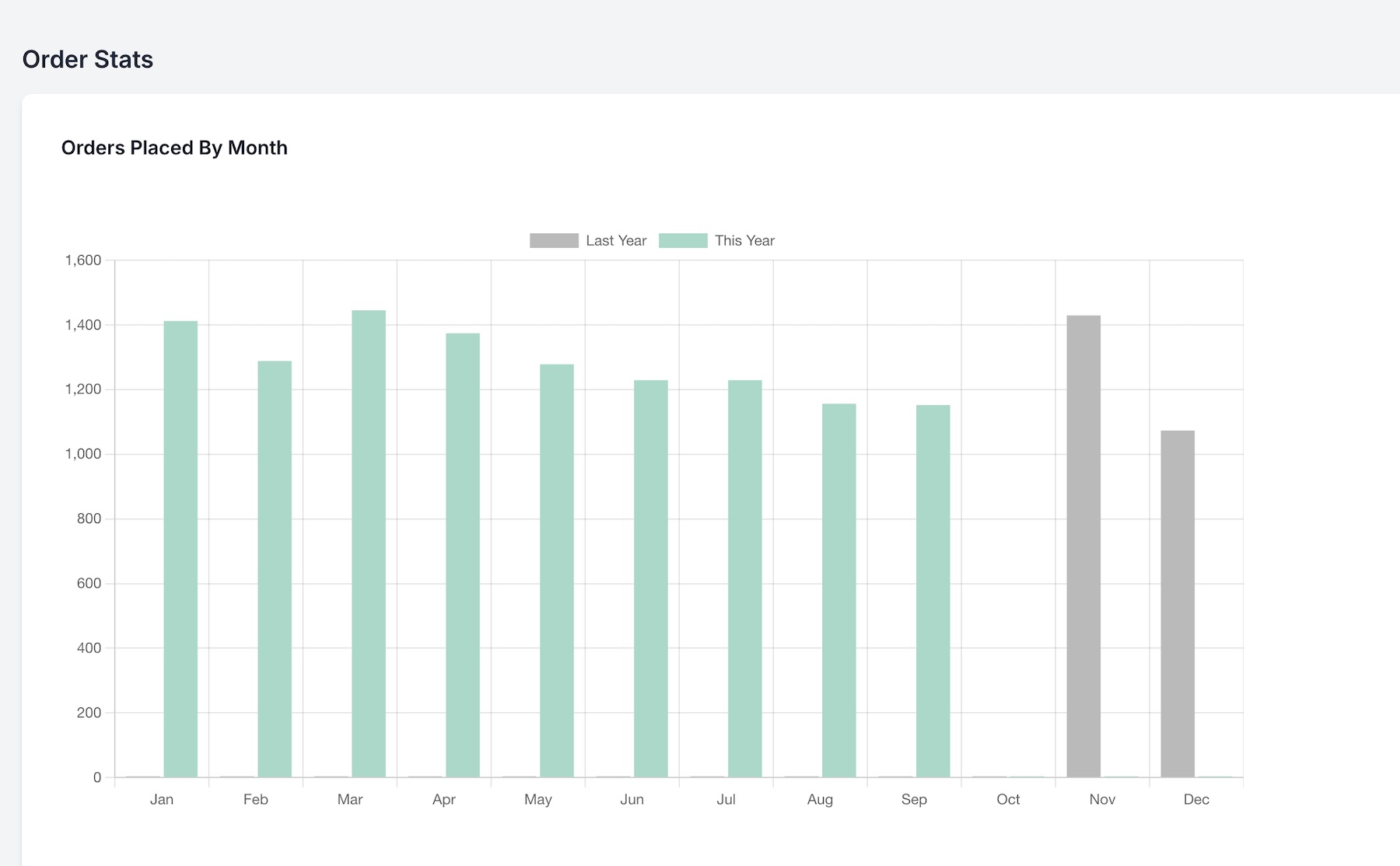Click the January This Year bar
This screenshot has height=866, width=1400.
[x=180, y=549]
